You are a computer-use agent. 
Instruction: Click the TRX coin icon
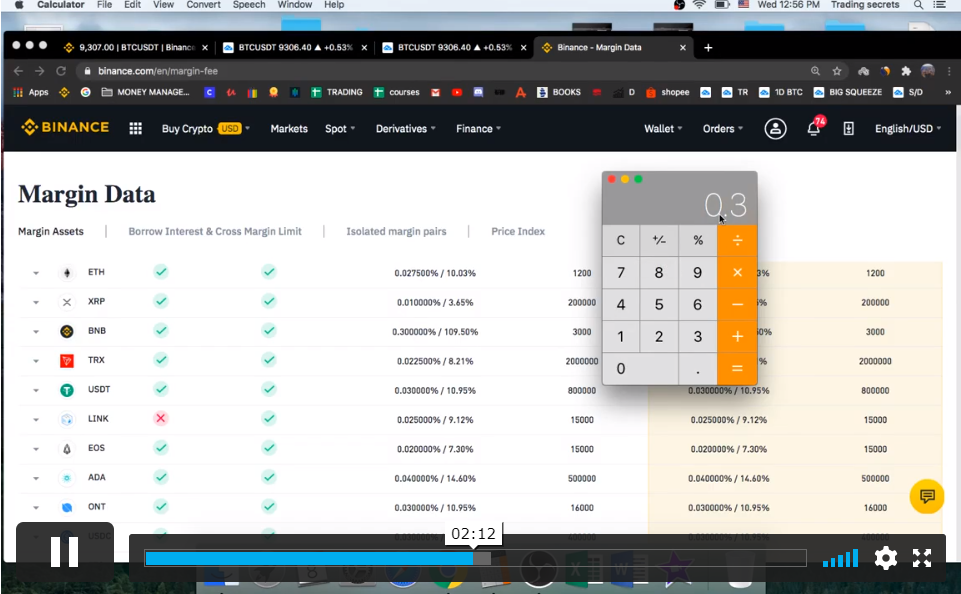(67, 361)
